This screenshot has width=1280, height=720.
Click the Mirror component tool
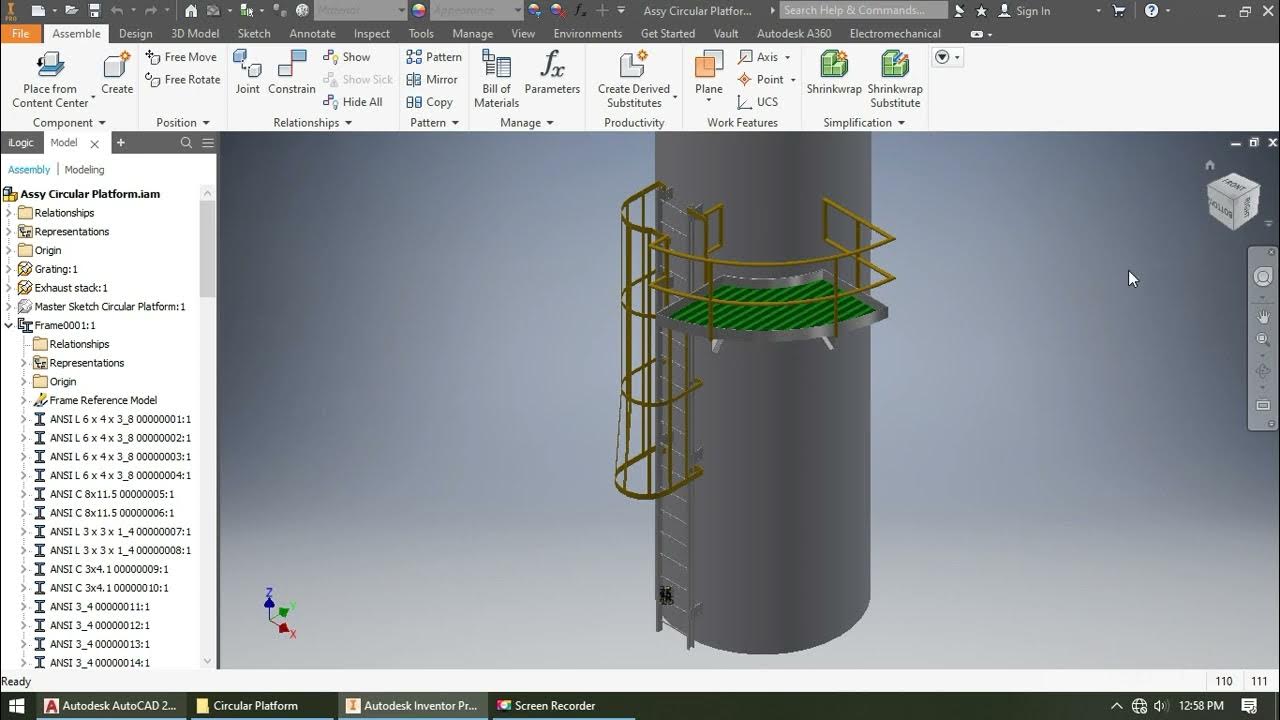coord(432,79)
